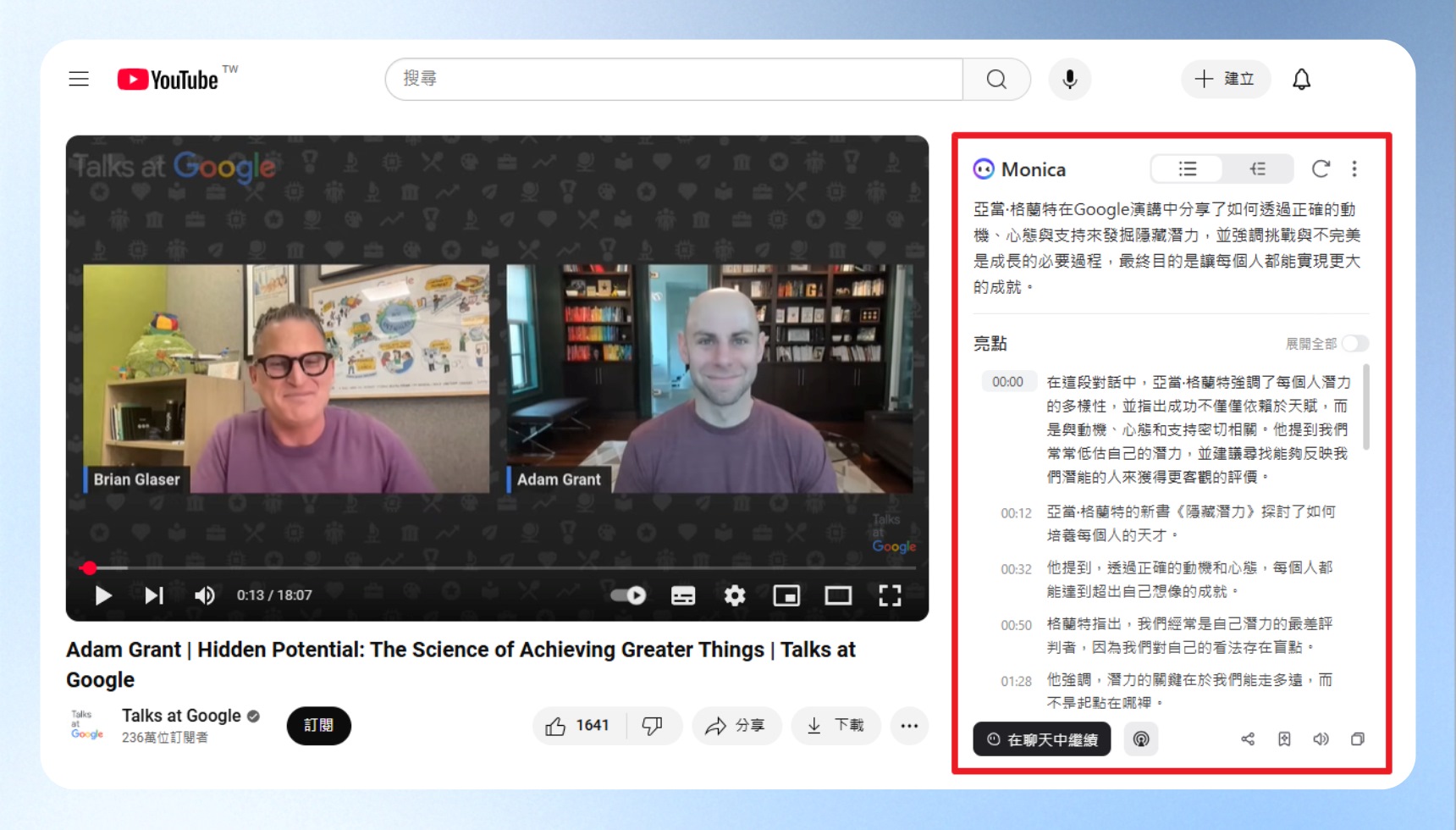1456x830 pixels.
Task: Click the video title text
Action: coord(461,665)
